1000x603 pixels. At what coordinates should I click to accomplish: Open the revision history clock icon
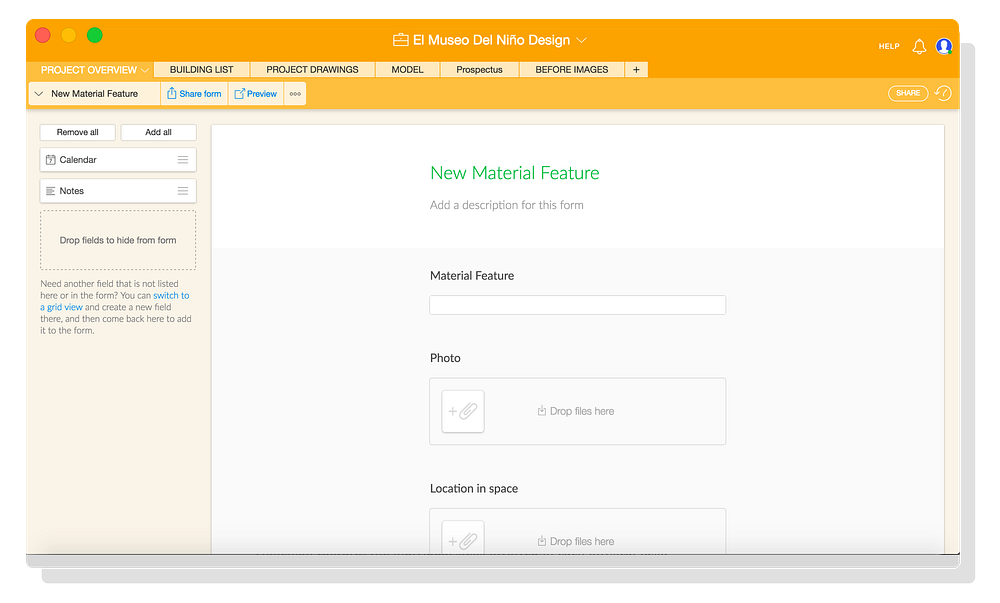[943, 93]
